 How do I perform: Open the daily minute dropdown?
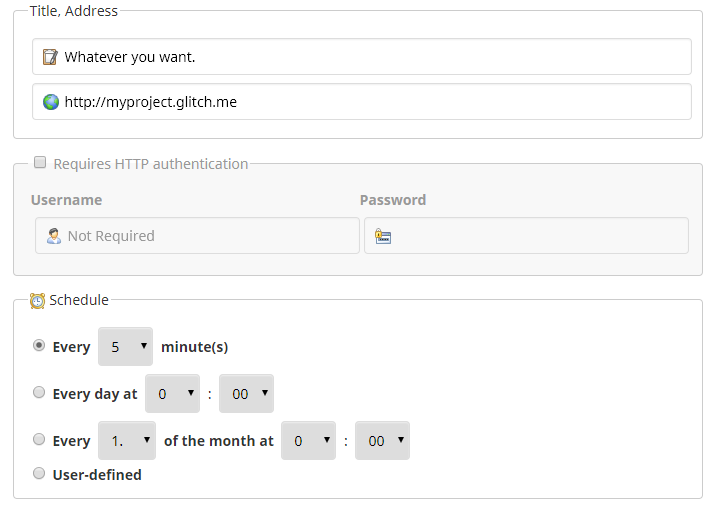pos(246,394)
